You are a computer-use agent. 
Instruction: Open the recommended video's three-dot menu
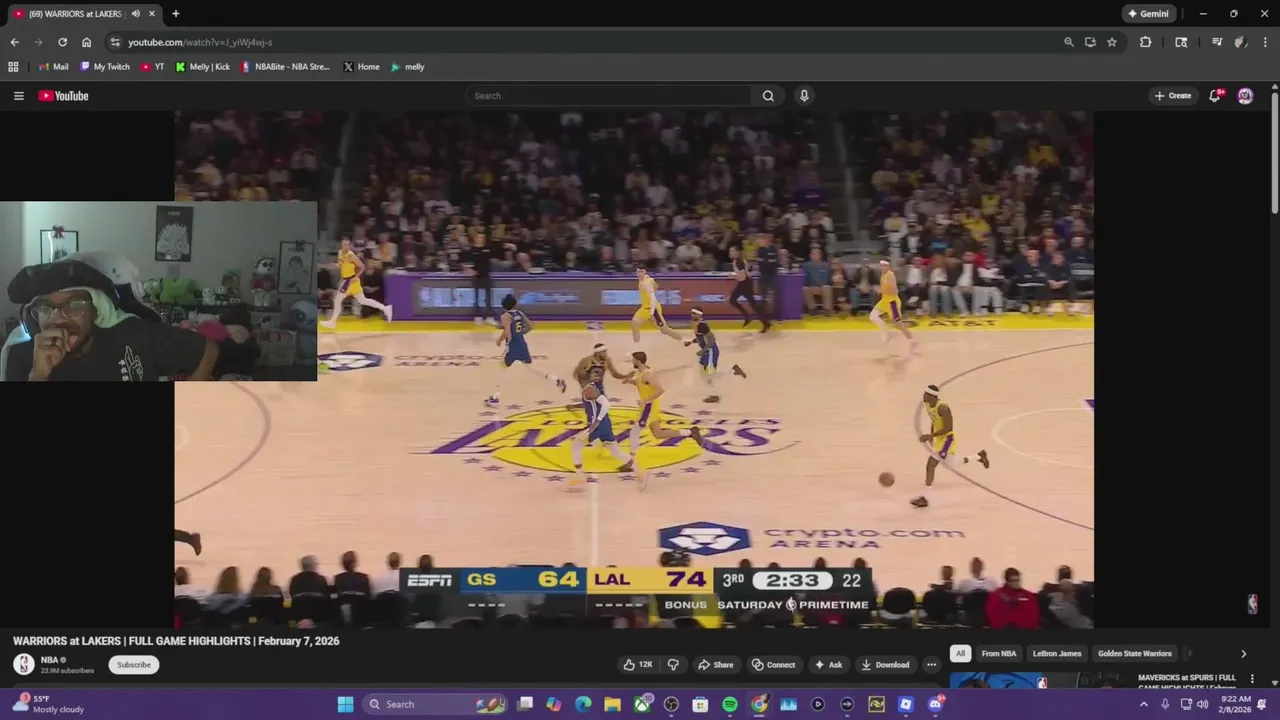pyautogui.click(x=1252, y=679)
